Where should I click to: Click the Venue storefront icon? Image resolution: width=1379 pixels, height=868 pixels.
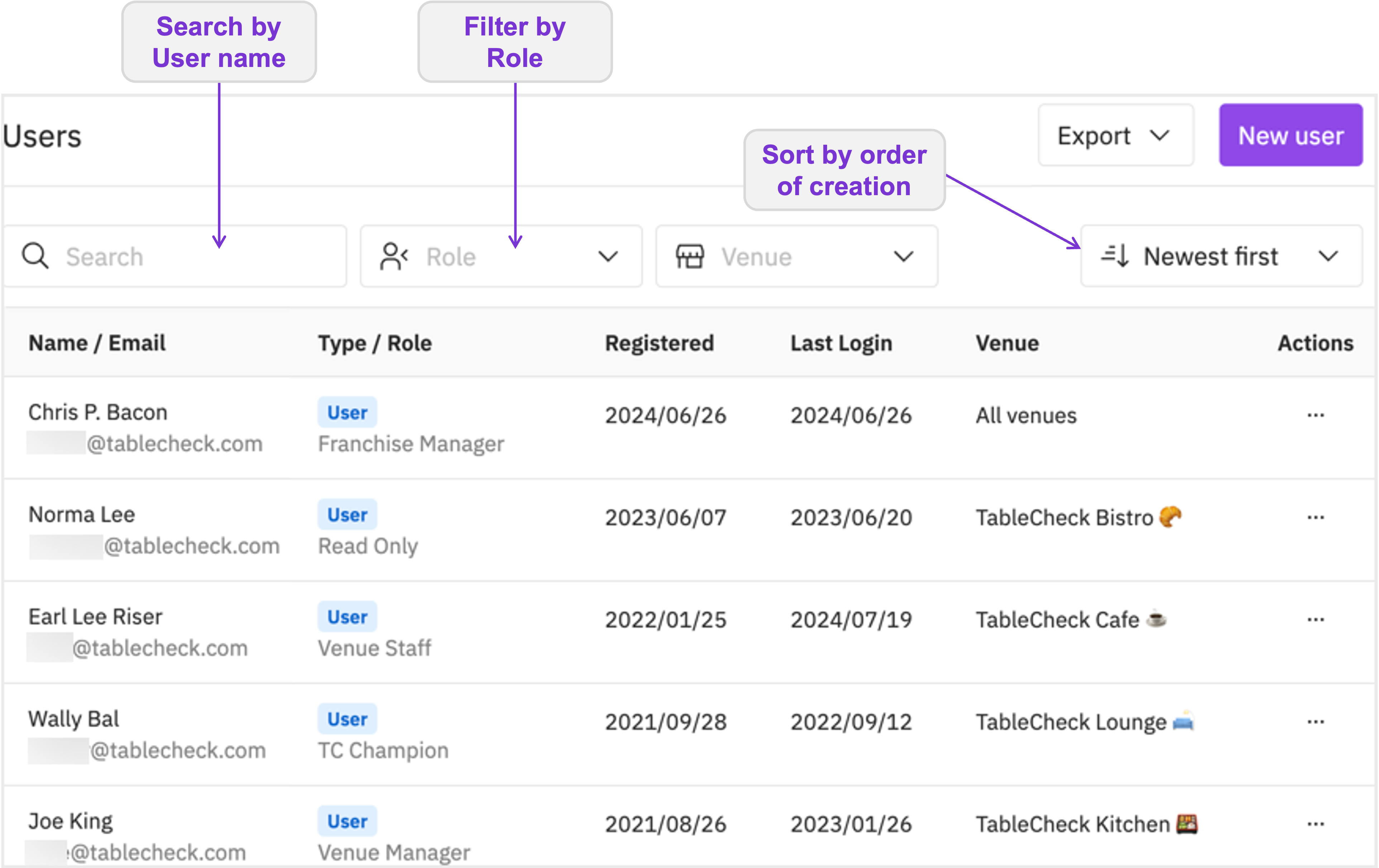point(689,256)
